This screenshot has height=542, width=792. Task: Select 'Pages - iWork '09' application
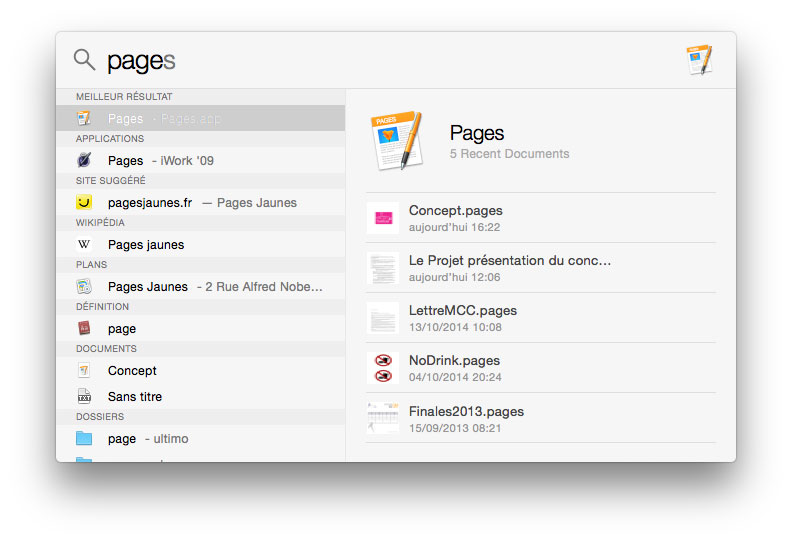coord(201,160)
